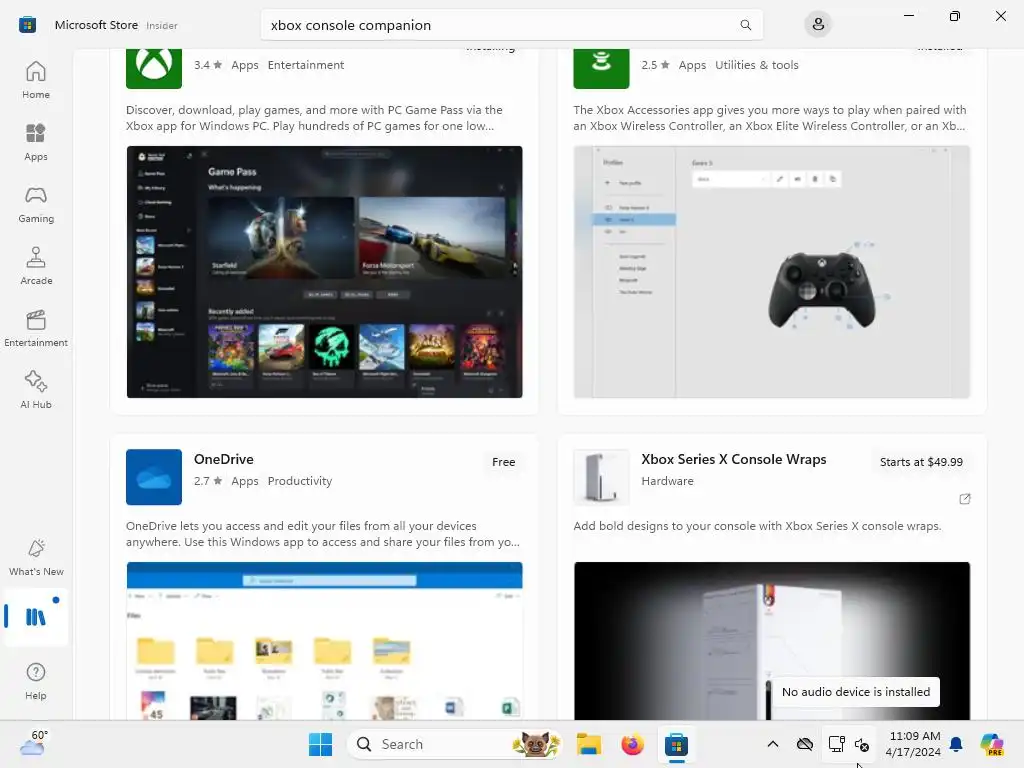Open File Explorer from the taskbar
This screenshot has width=1024, height=768.
[x=588, y=744]
